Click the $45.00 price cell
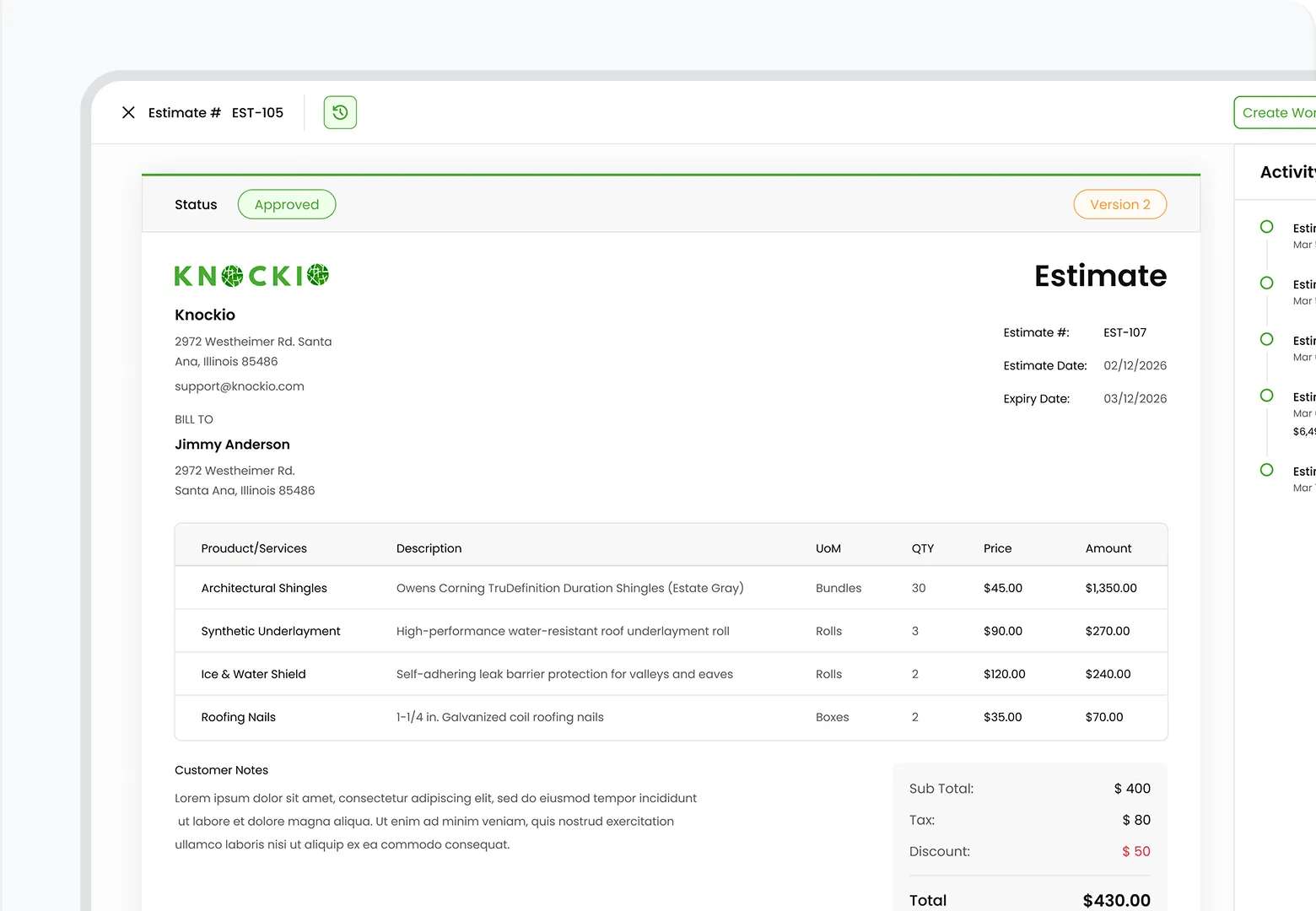The width and height of the screenshot is (1316, 911). tap(1003, 588)
